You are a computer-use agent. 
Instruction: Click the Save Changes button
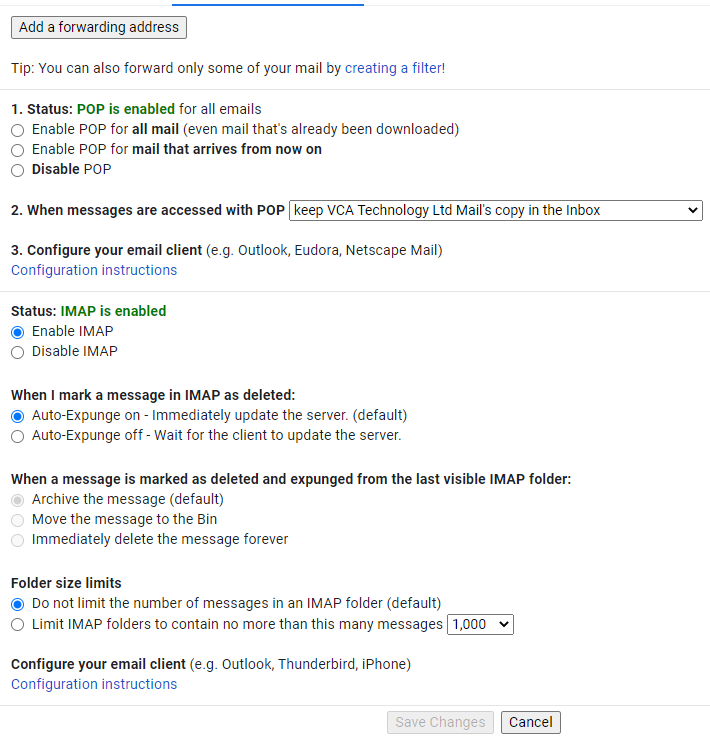tap(440, 722)
